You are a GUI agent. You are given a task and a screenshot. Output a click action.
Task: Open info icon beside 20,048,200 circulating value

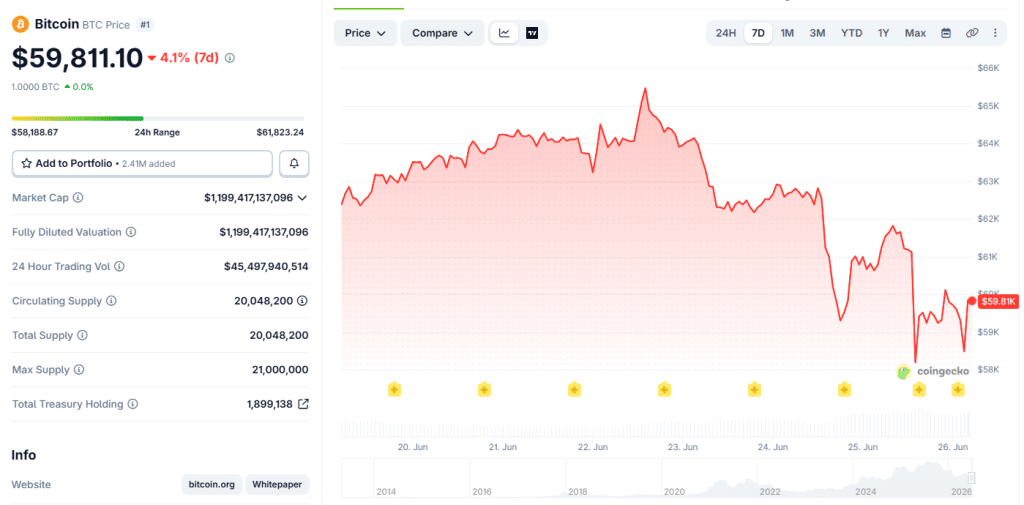click(x=302, y=301)
